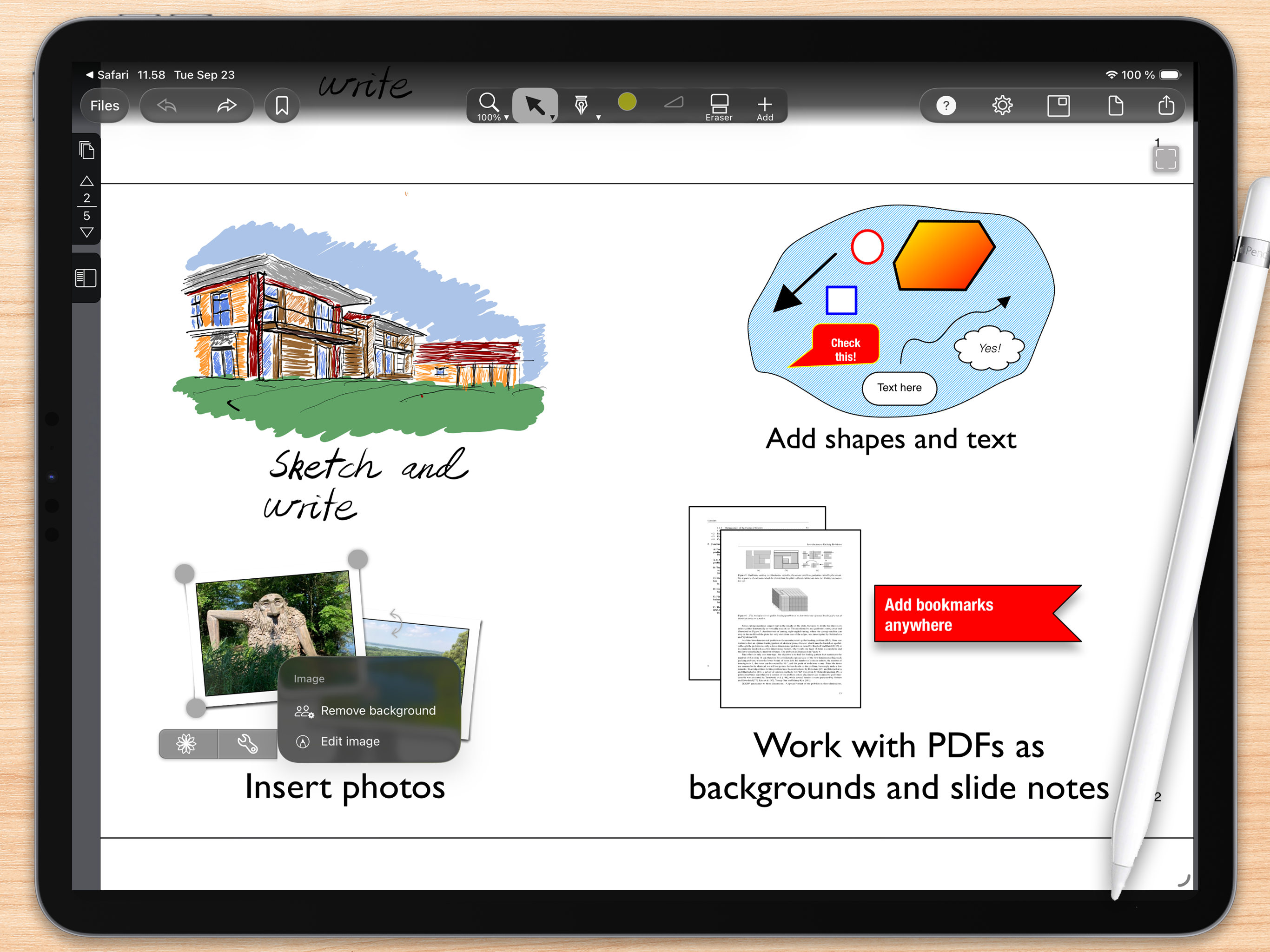The height and width of the screenshot is (952, 1270).
Task: Pick the olive pen color swatch
Action: [x=627, y=102]
